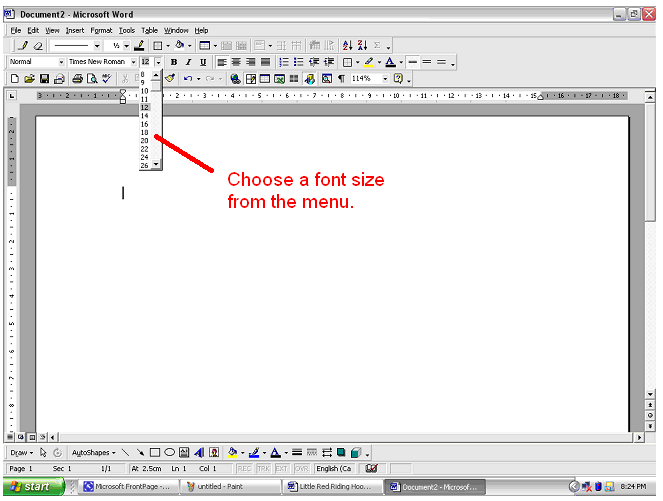The width and height of the screenshot is (663, 501).
Task: Expand the Draw menu dropdown
Action: coord(22,453)
